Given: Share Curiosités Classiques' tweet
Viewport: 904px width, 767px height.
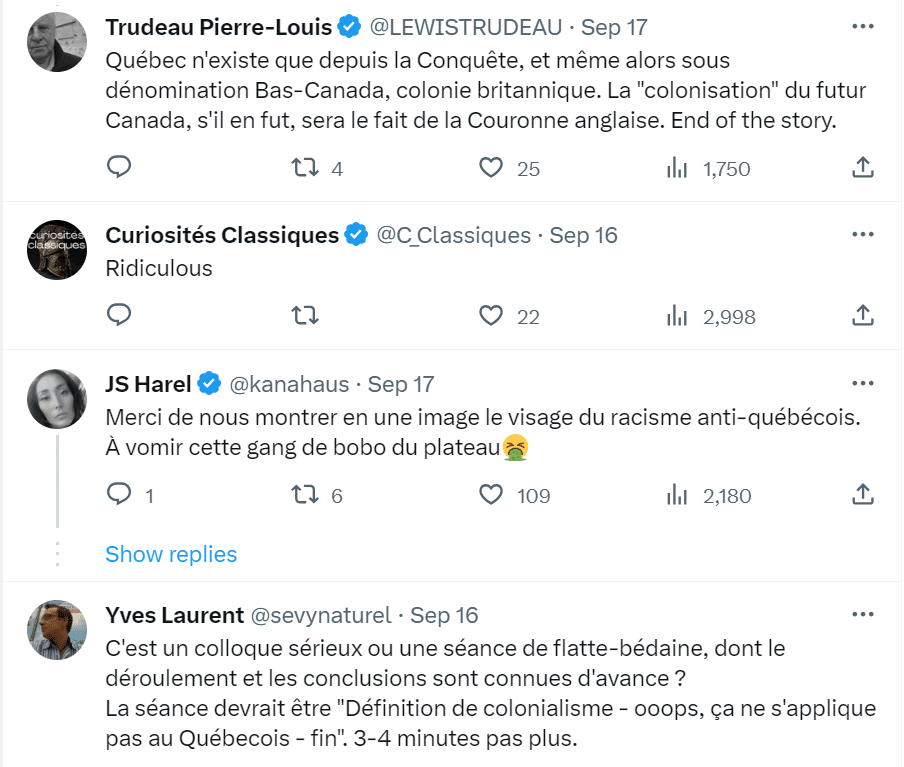Looking at the screenshot, I should coord(863,316).
